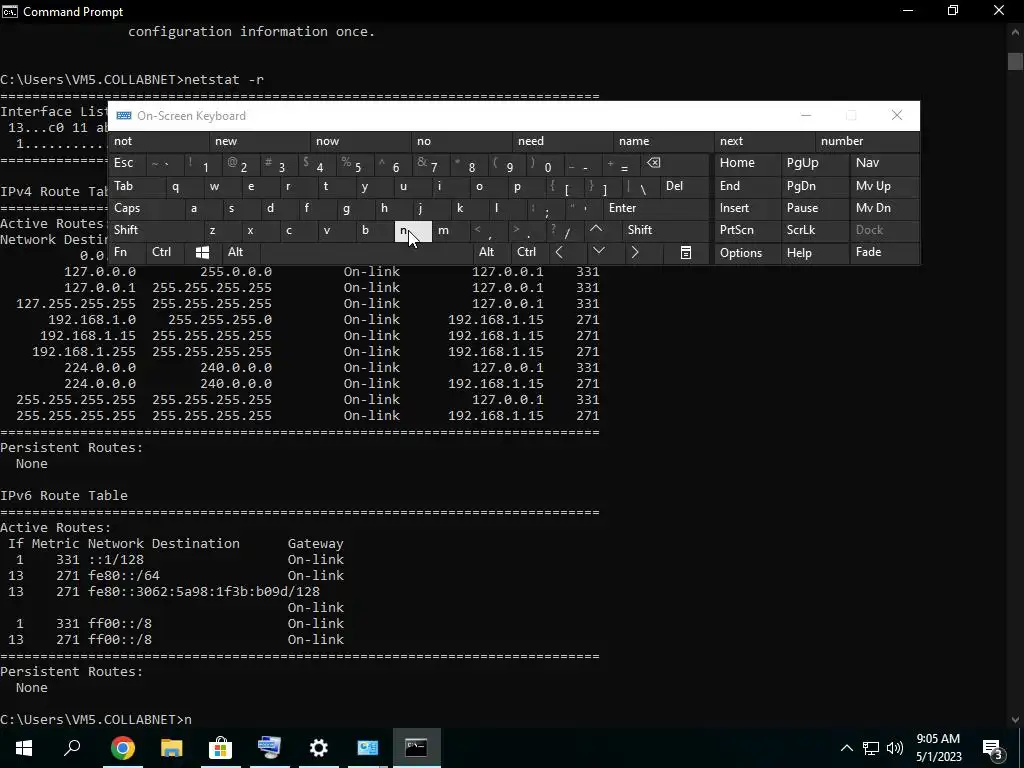Open volume speaker tray icon
The image size is (1024, 768).
click(x=895, y=748)
